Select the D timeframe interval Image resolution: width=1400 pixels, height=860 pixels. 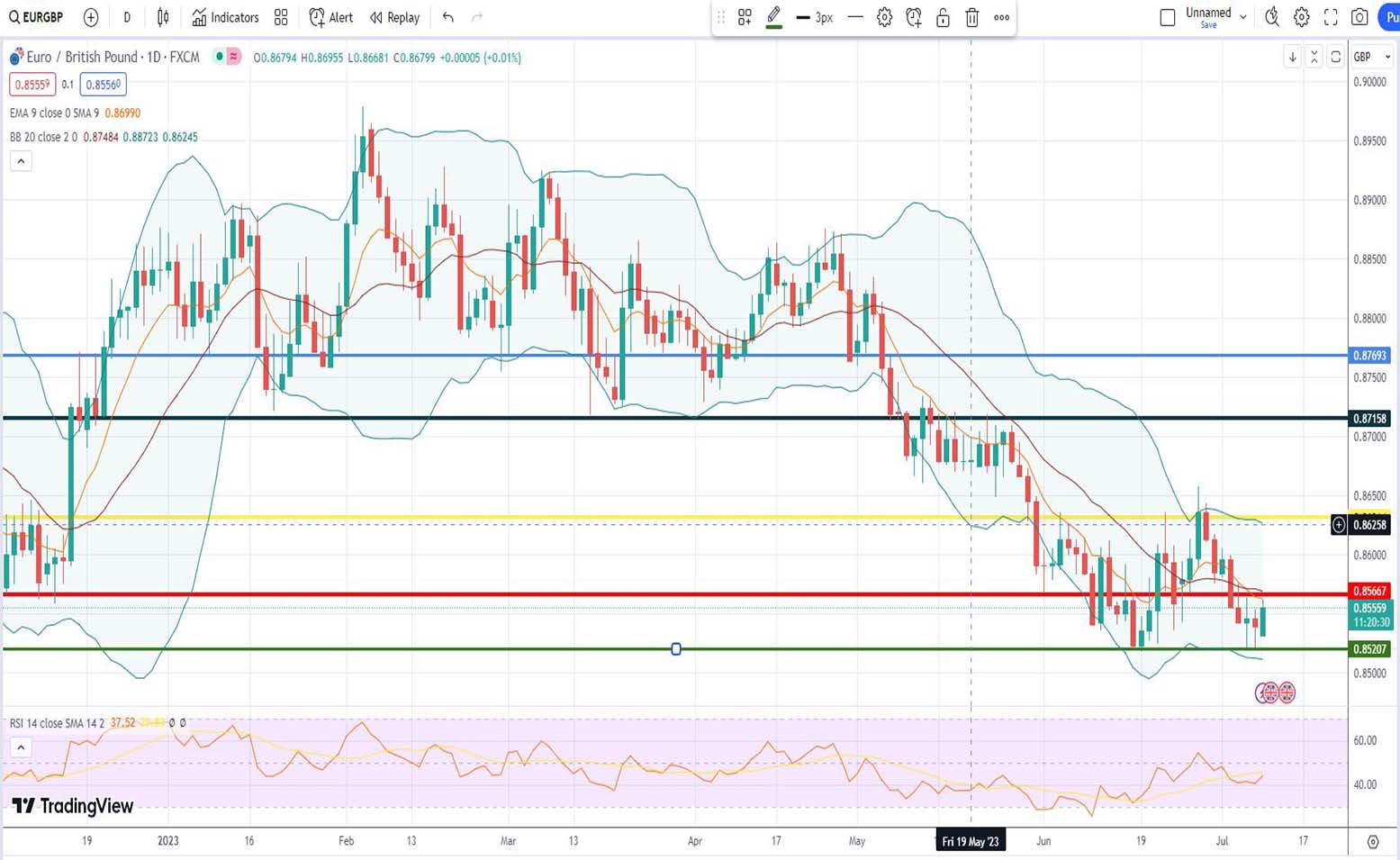(127, 17)
